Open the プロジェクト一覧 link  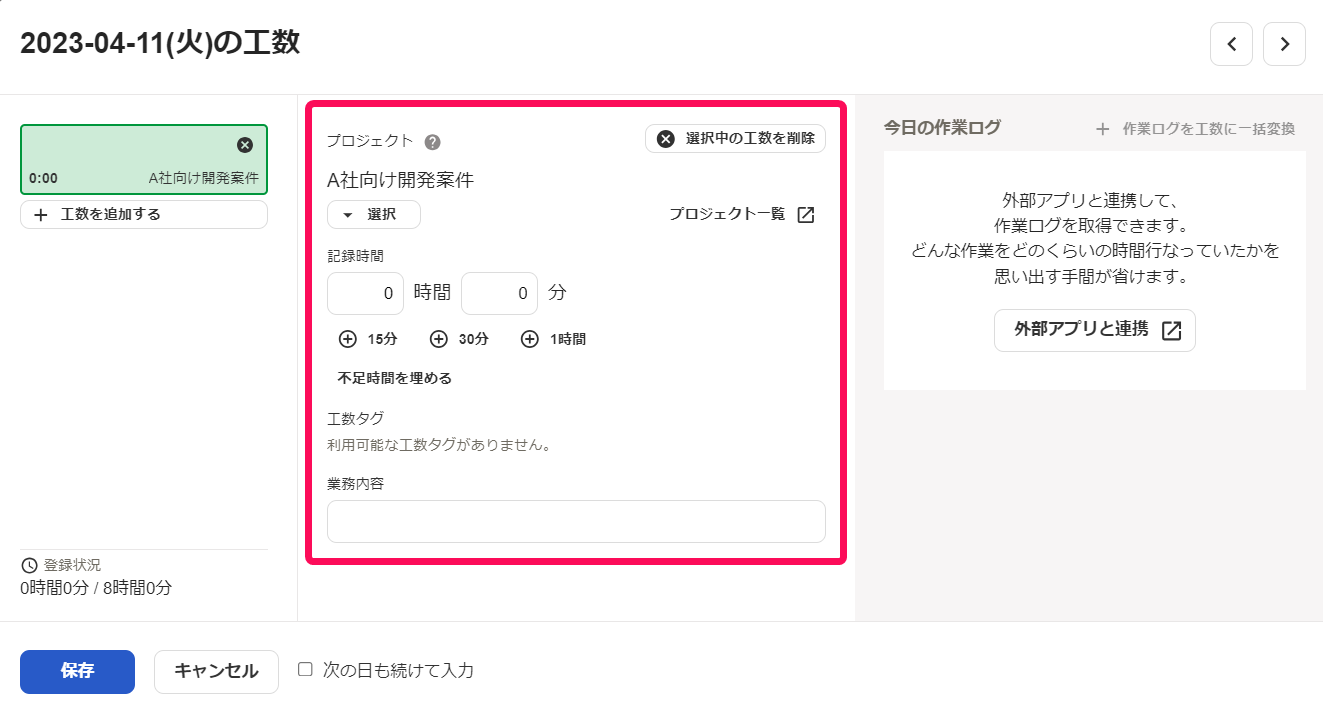tap(742, 214)
